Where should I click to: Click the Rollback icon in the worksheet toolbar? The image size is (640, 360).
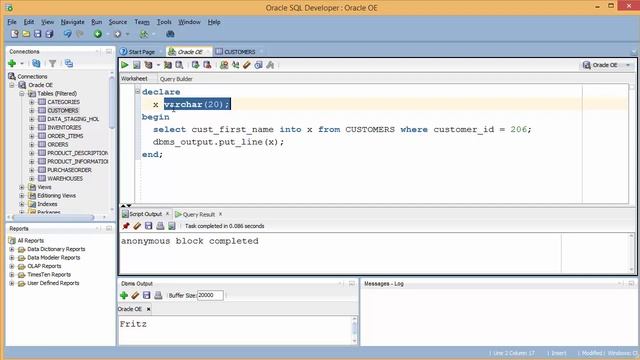click(x=207, y=65)
